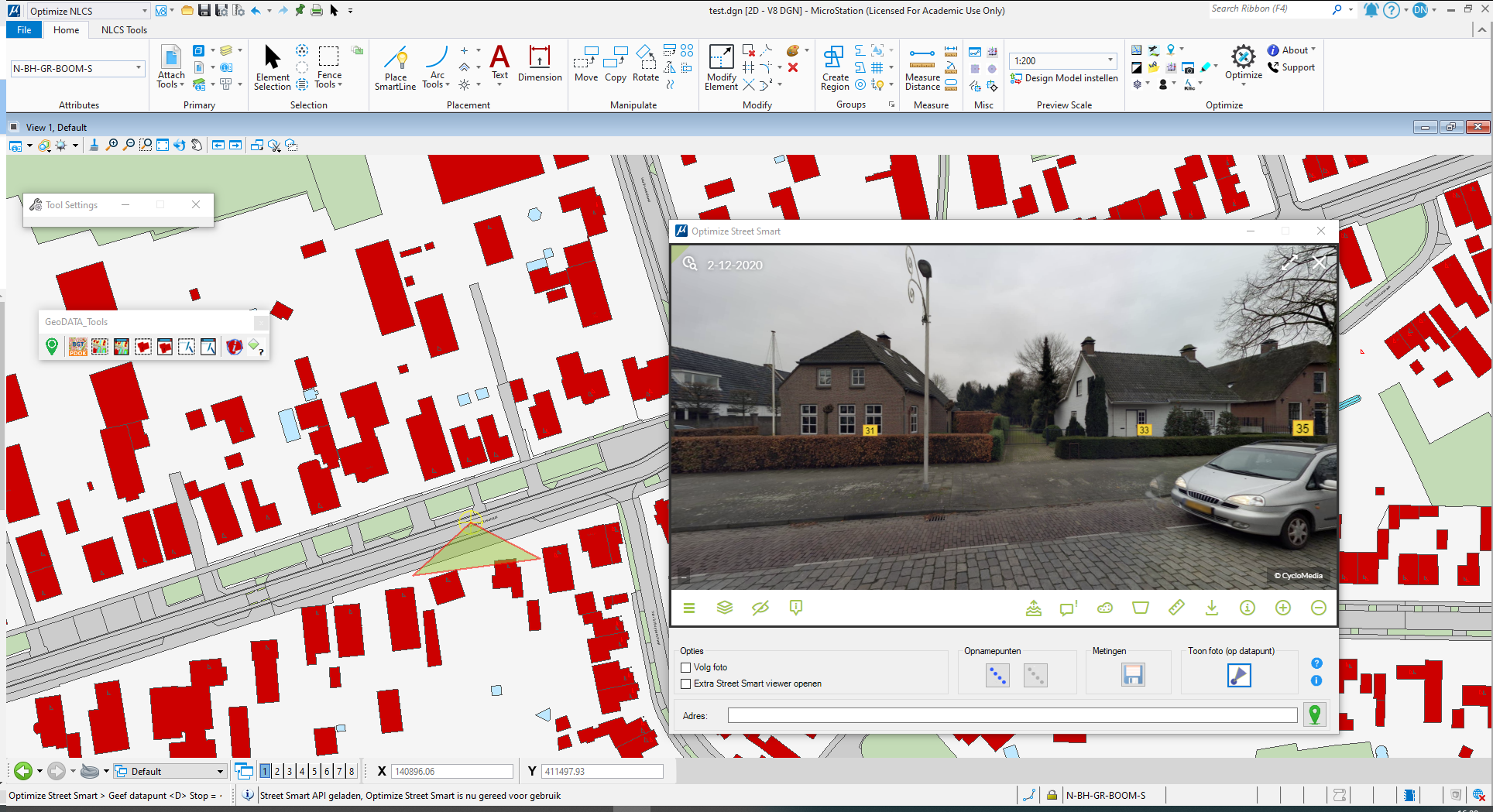This screenshot has height=812, width=1493.
Task: Activate the Move element tool
Action: pyautogui.click(x=586, y=63)
